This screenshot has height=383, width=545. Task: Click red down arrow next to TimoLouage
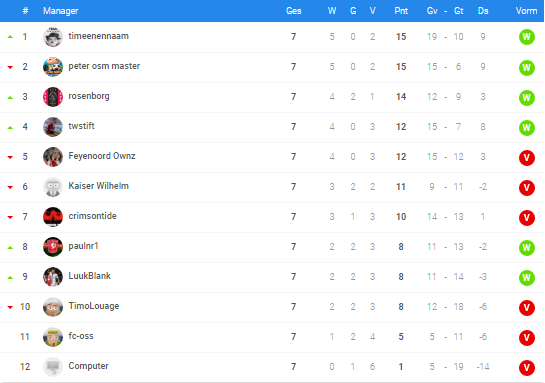pos(10,307)
